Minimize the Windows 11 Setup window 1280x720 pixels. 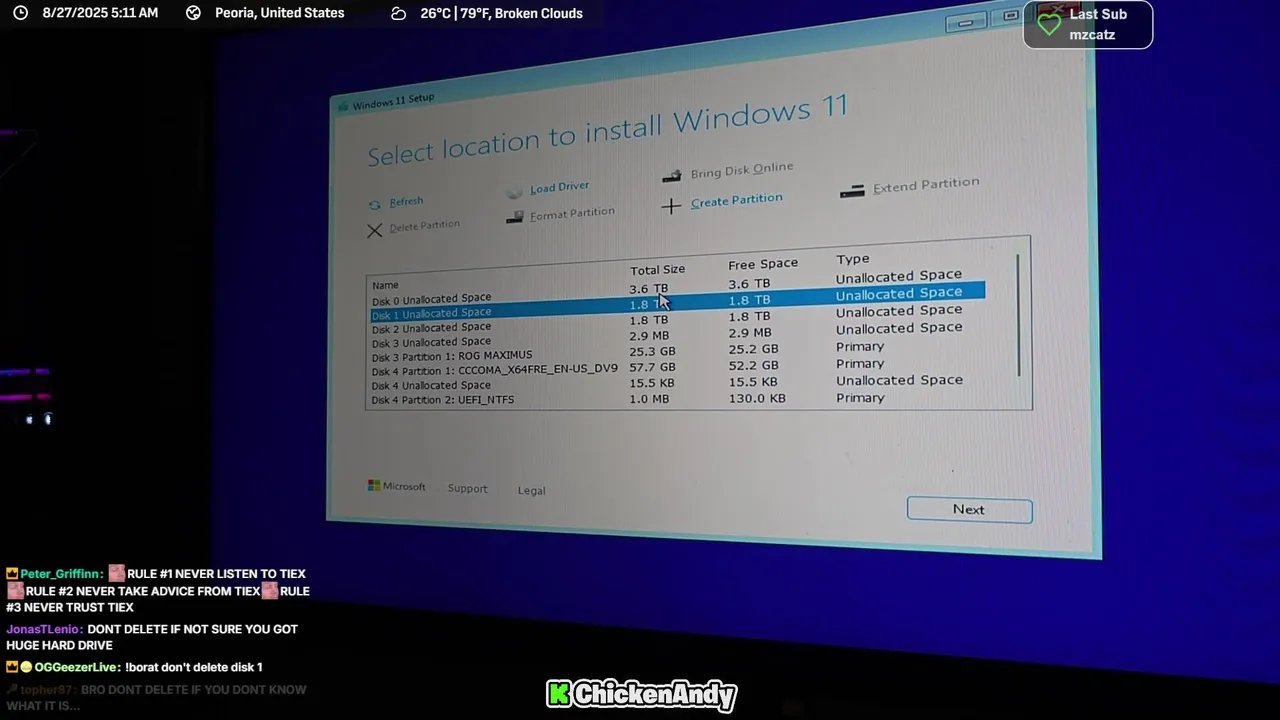[x=965, y=22]
